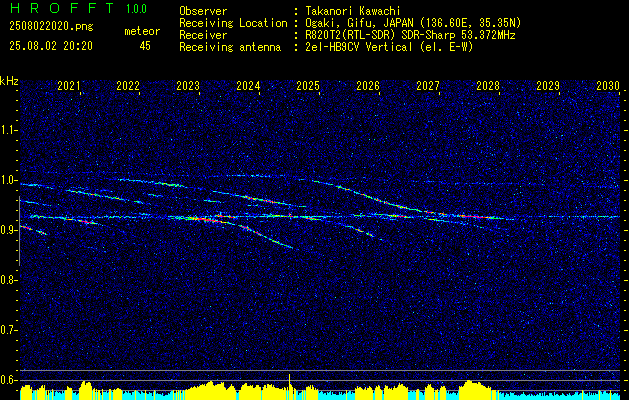Click the HROFFT title text
This screenshot has height=400, width=629.
(x=61, y=8)
